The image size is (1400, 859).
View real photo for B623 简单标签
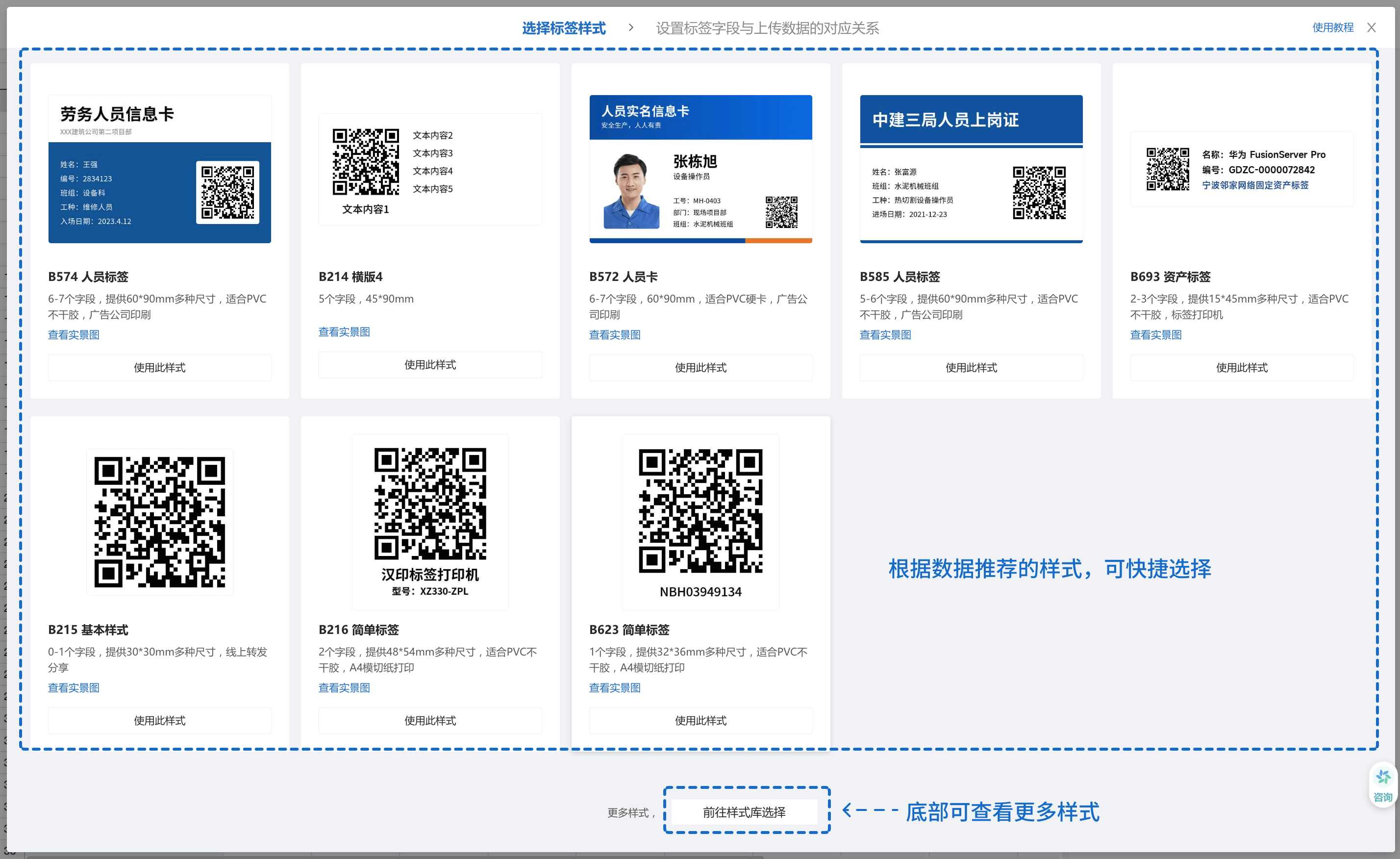[615, 687]
